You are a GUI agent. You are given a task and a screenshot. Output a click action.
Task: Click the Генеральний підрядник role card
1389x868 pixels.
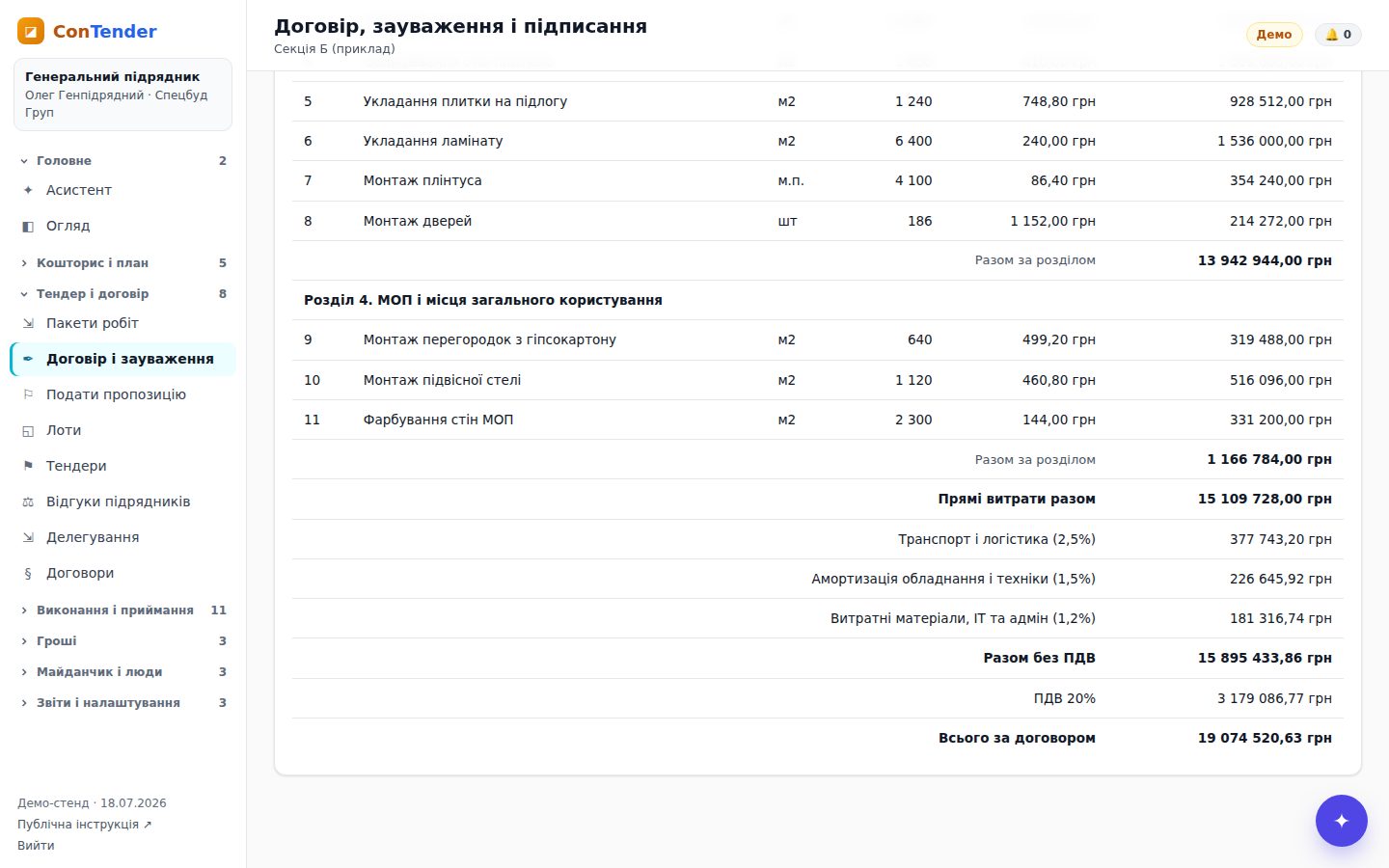click(123, 95)
